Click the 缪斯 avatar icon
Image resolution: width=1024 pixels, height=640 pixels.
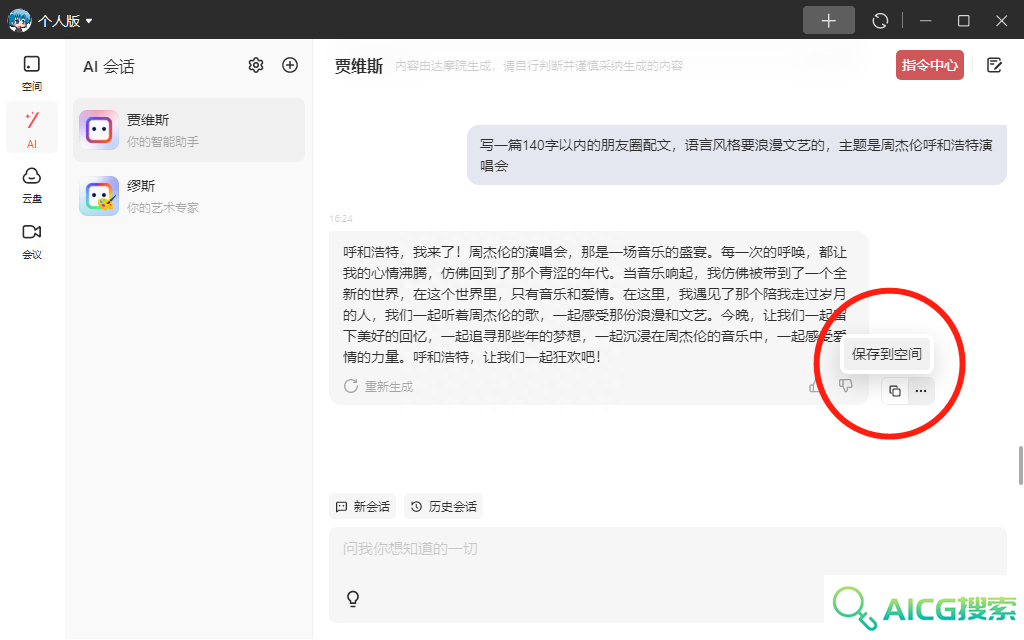coord(99,196)
